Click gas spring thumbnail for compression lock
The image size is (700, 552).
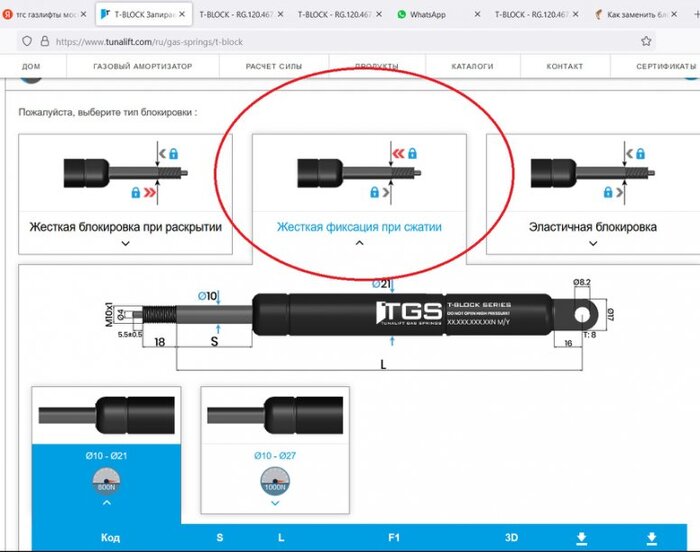tap(359, 173)
